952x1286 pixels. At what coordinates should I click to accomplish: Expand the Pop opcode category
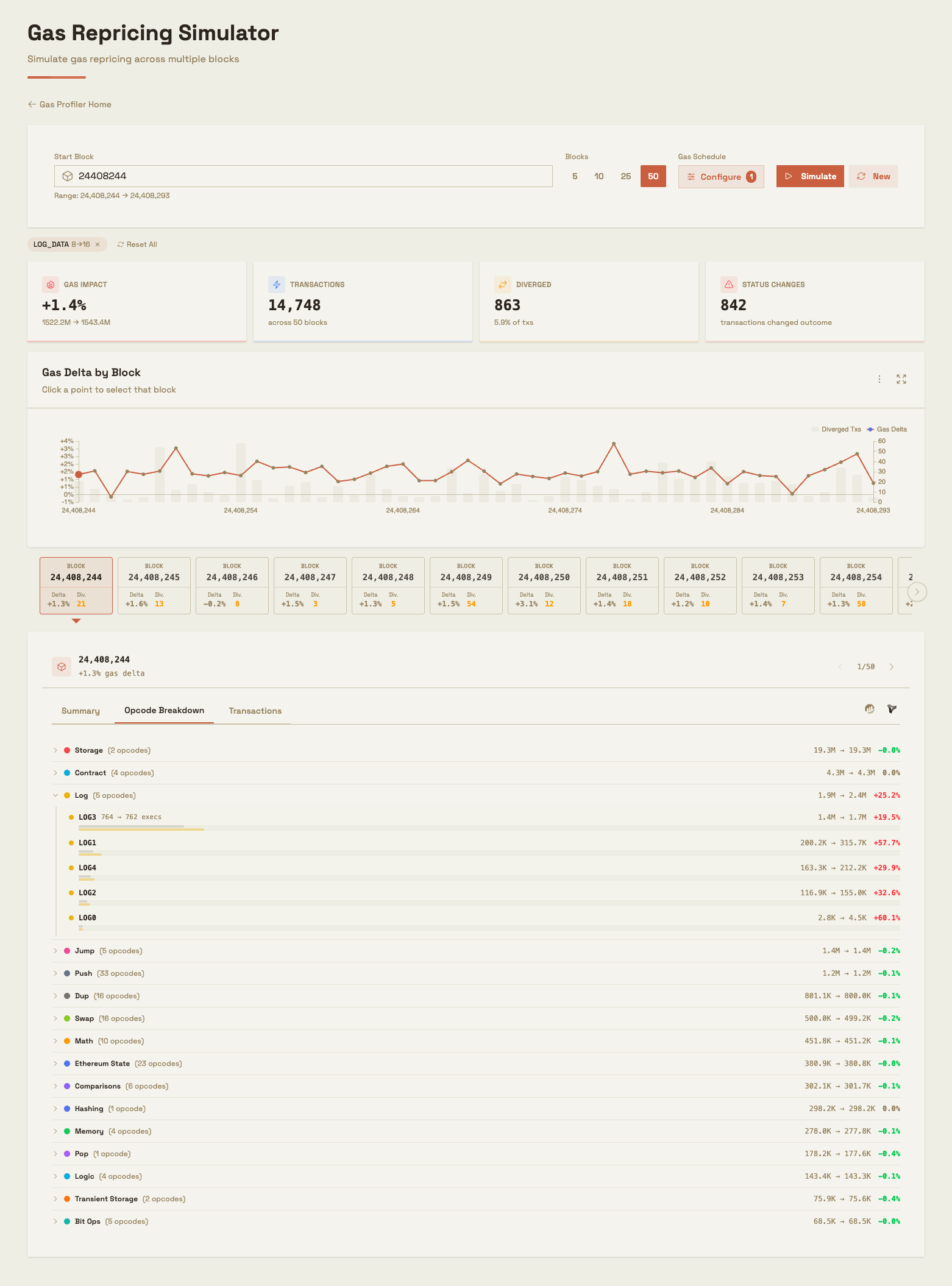click(x=476, y=1154)
